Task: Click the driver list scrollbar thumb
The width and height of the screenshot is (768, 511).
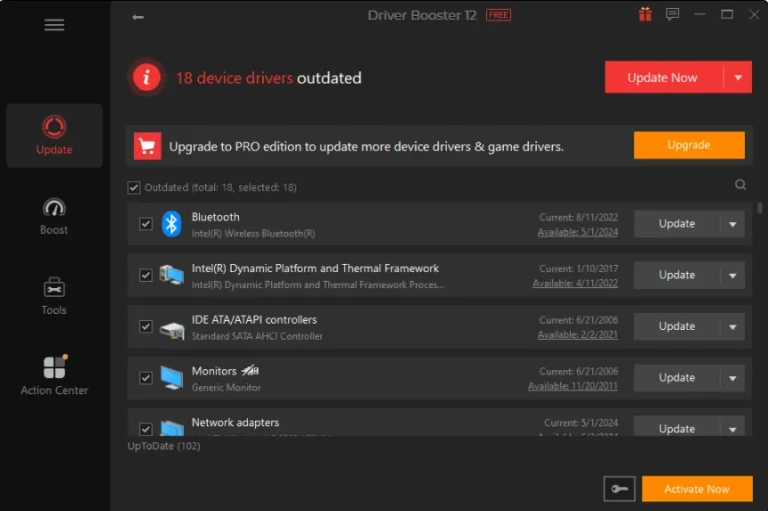Action: pyautogui.click(x=760, y=208)
